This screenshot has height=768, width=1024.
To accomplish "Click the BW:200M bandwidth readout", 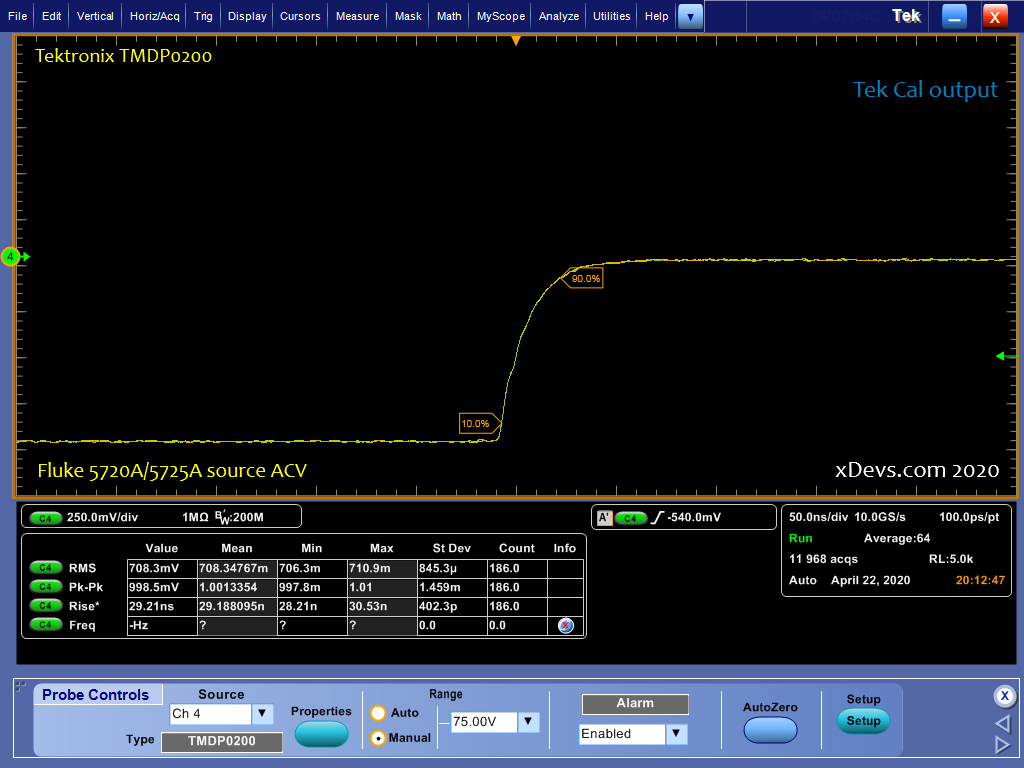I will point(239,517).
